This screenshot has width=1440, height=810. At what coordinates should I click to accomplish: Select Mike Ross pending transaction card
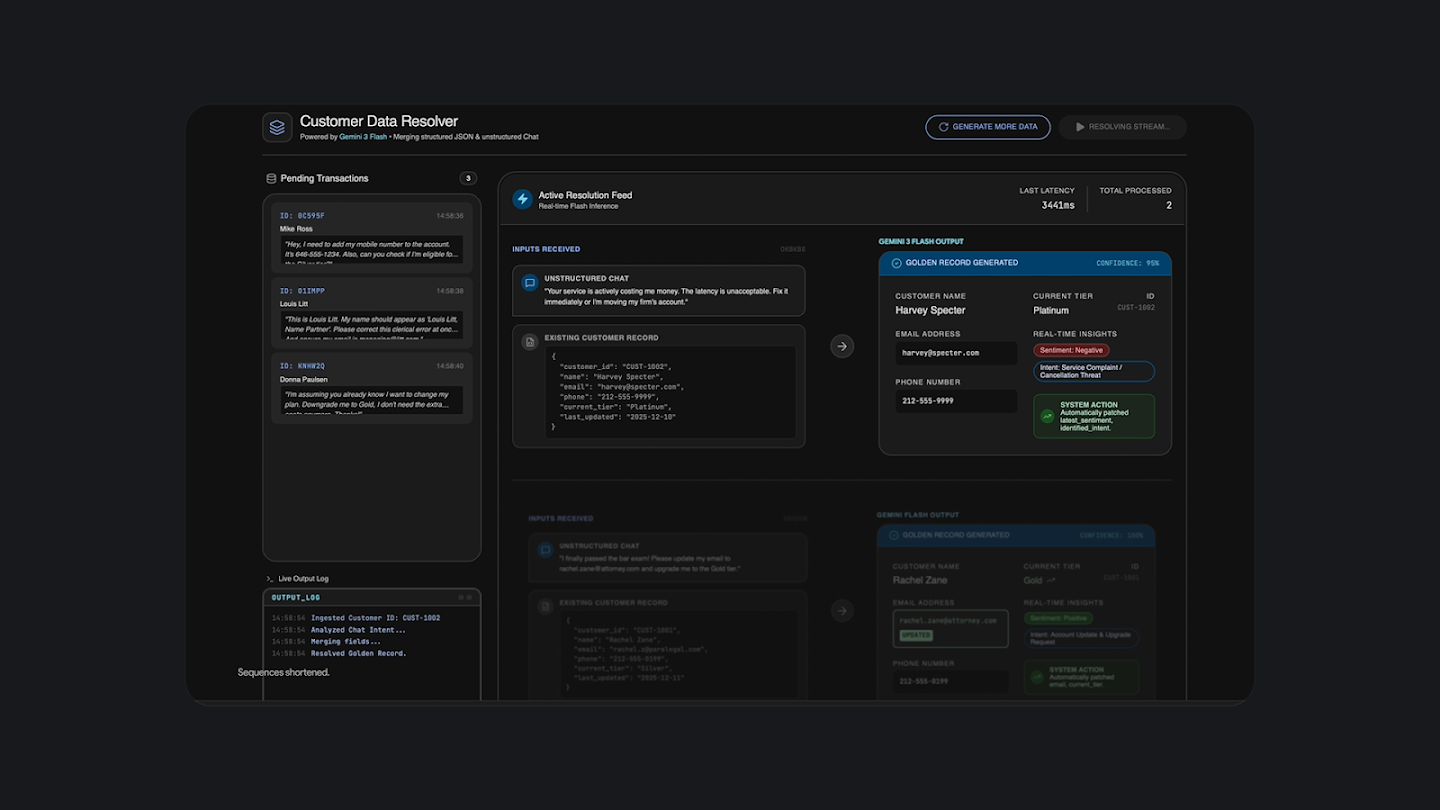click(371, 237)
